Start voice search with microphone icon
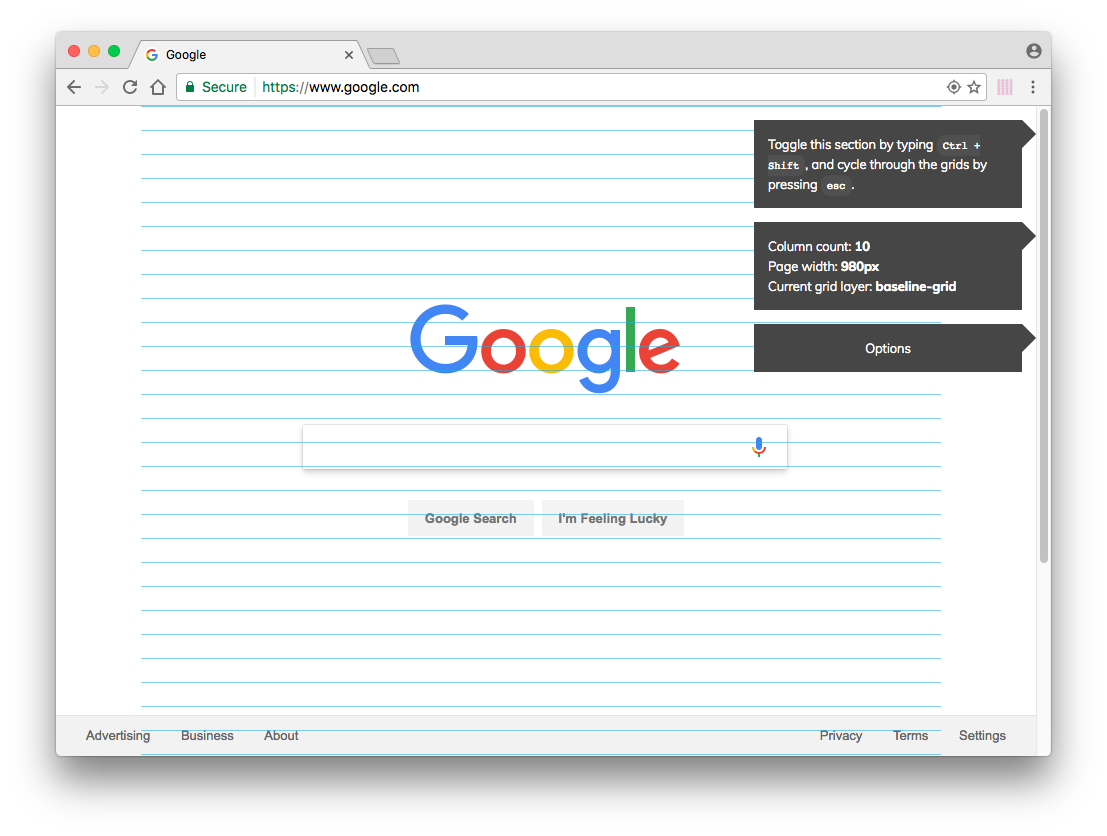This screenshot has width=1107, height=836. 759,447
